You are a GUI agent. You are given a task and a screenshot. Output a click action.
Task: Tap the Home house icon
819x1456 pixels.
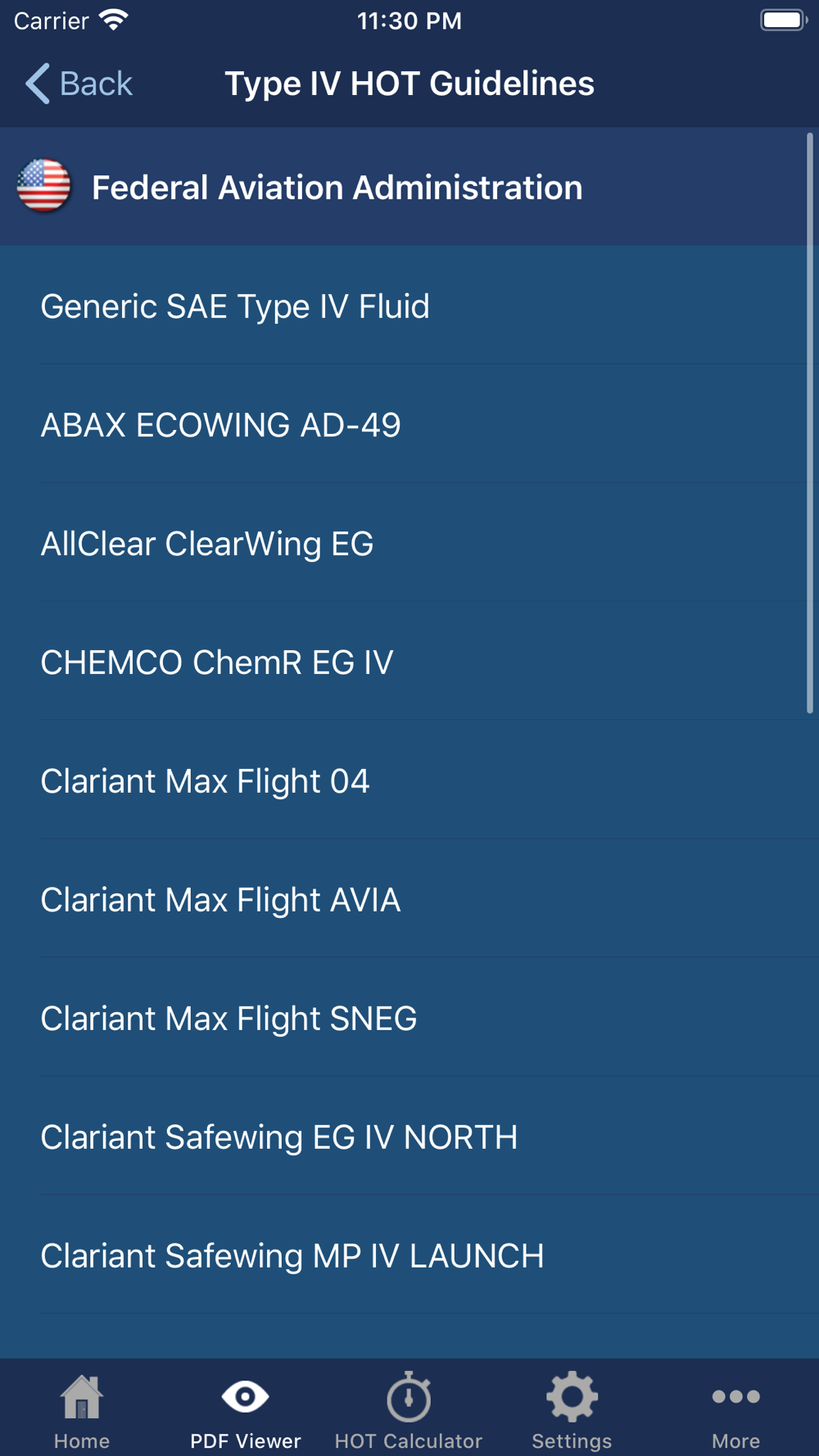click(81, 1397)
